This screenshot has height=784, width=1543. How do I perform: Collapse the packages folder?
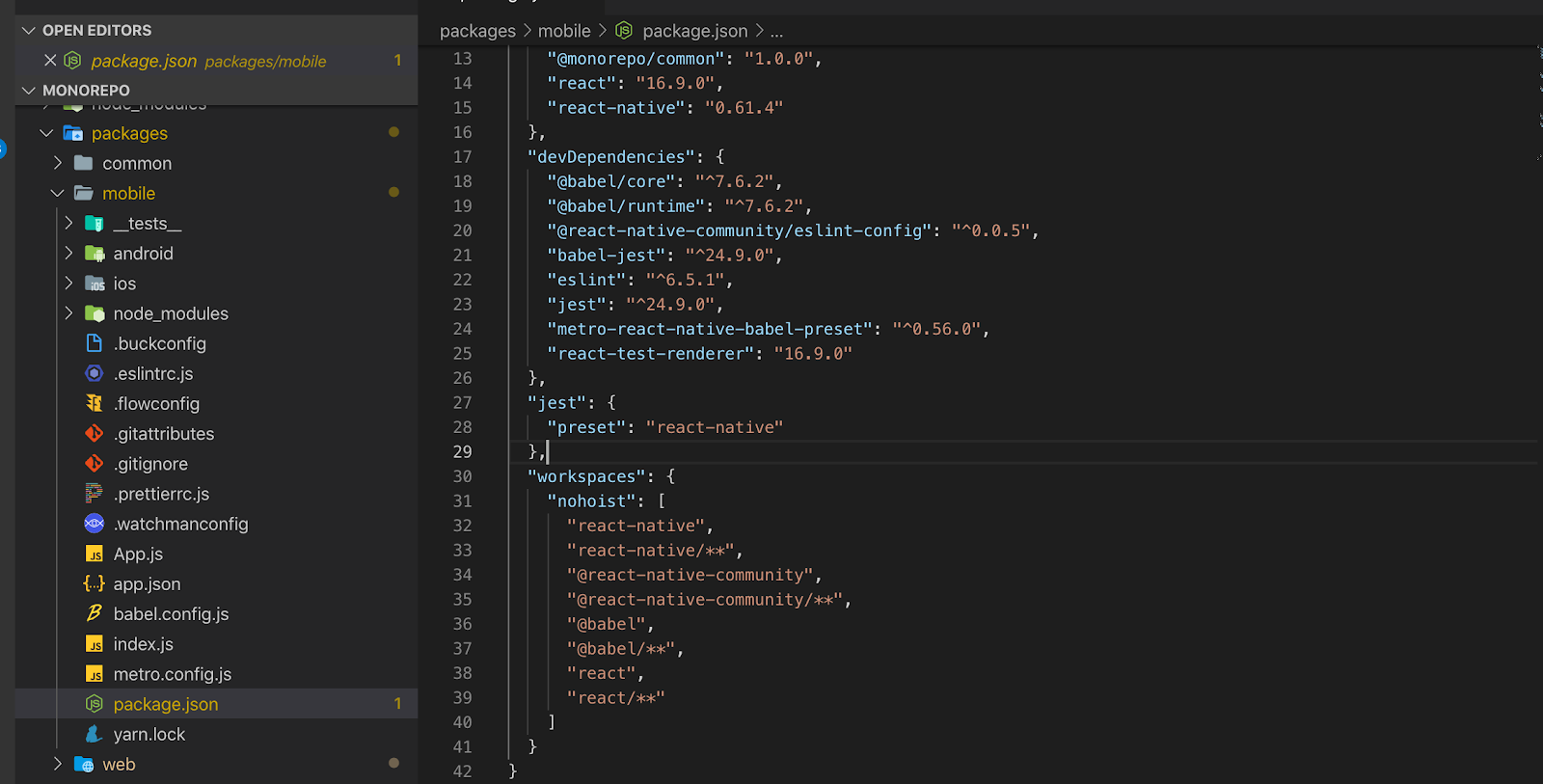tap(46, 133)
